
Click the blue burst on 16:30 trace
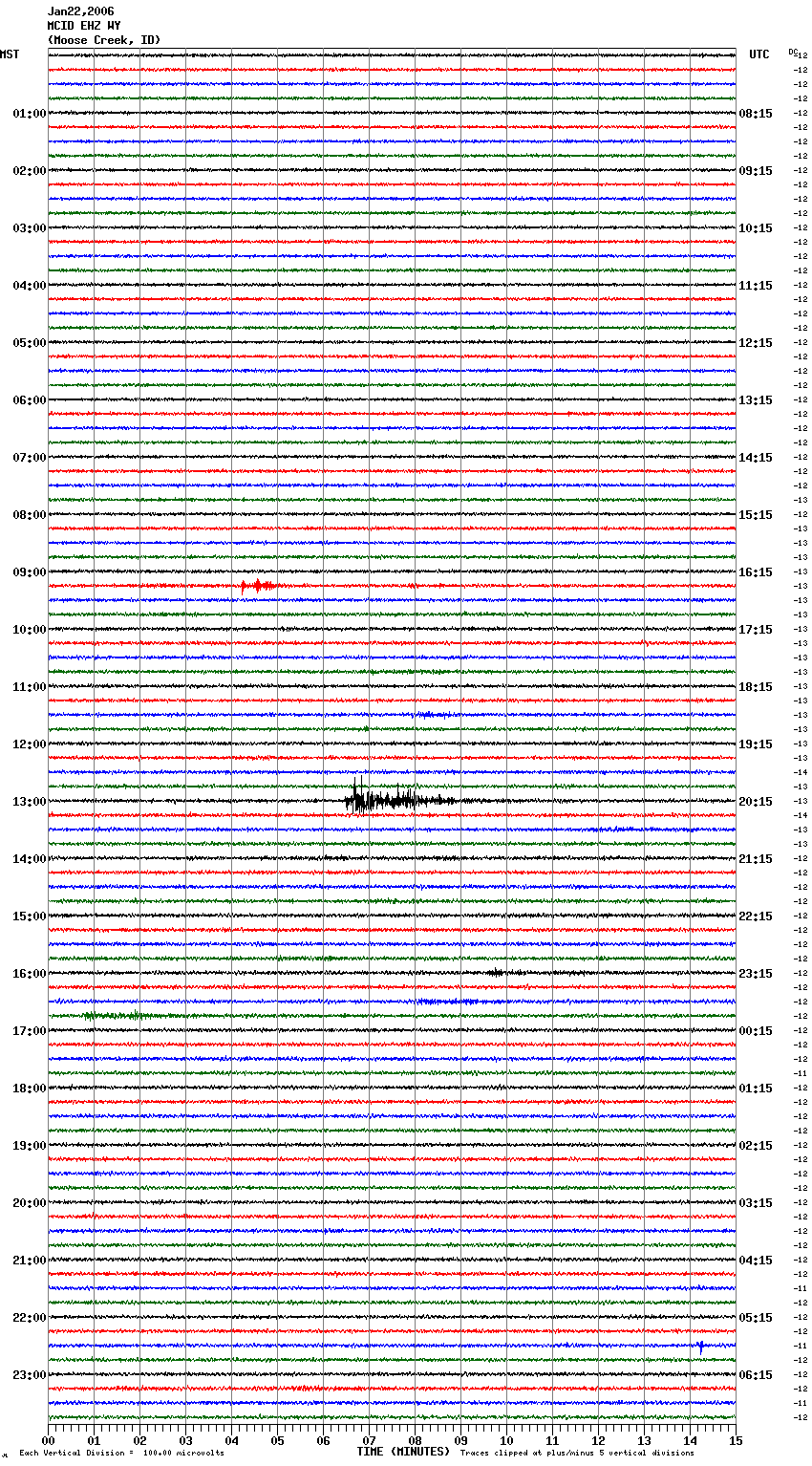pos(447,1002)
